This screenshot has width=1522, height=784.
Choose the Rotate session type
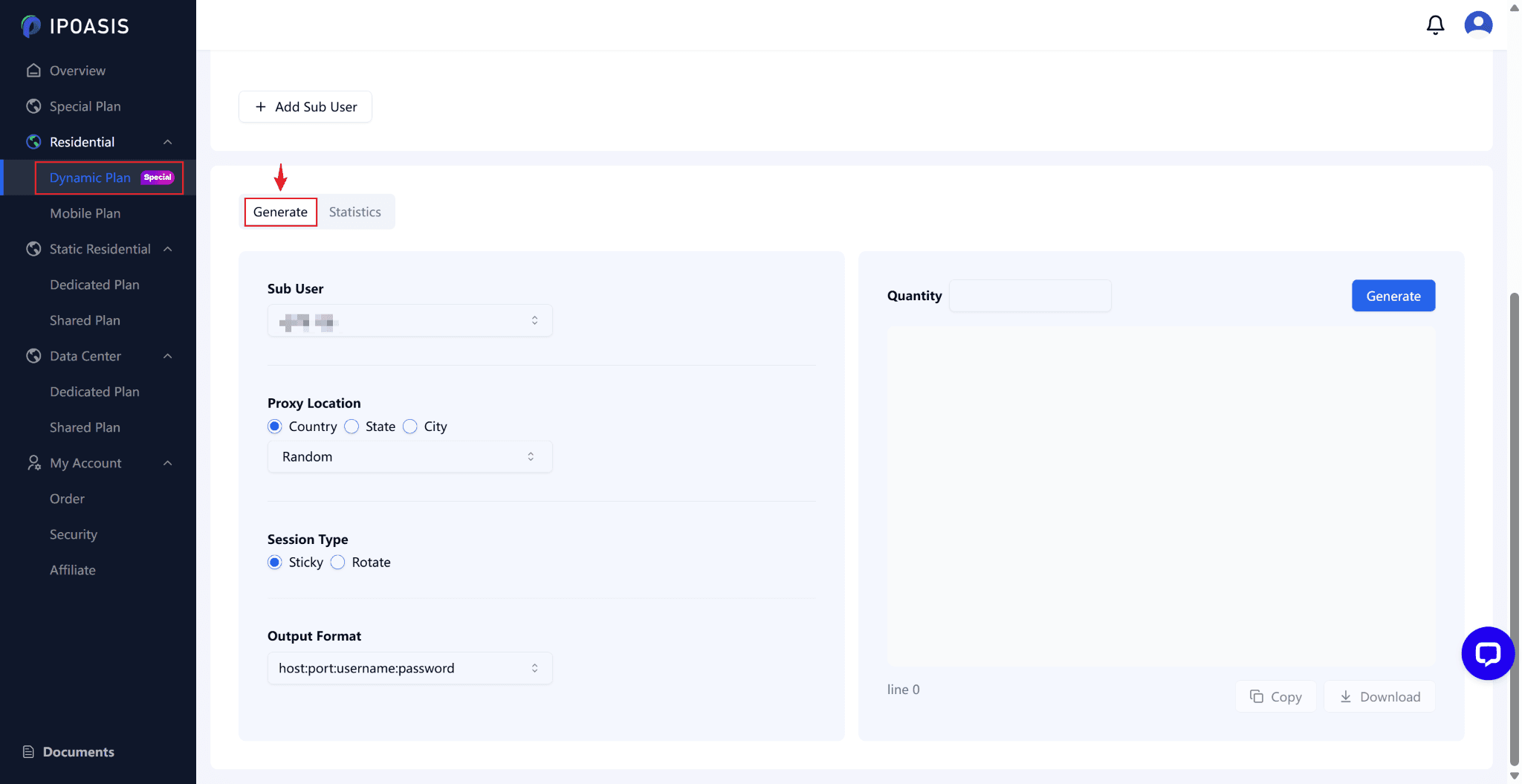click(338, 563)
